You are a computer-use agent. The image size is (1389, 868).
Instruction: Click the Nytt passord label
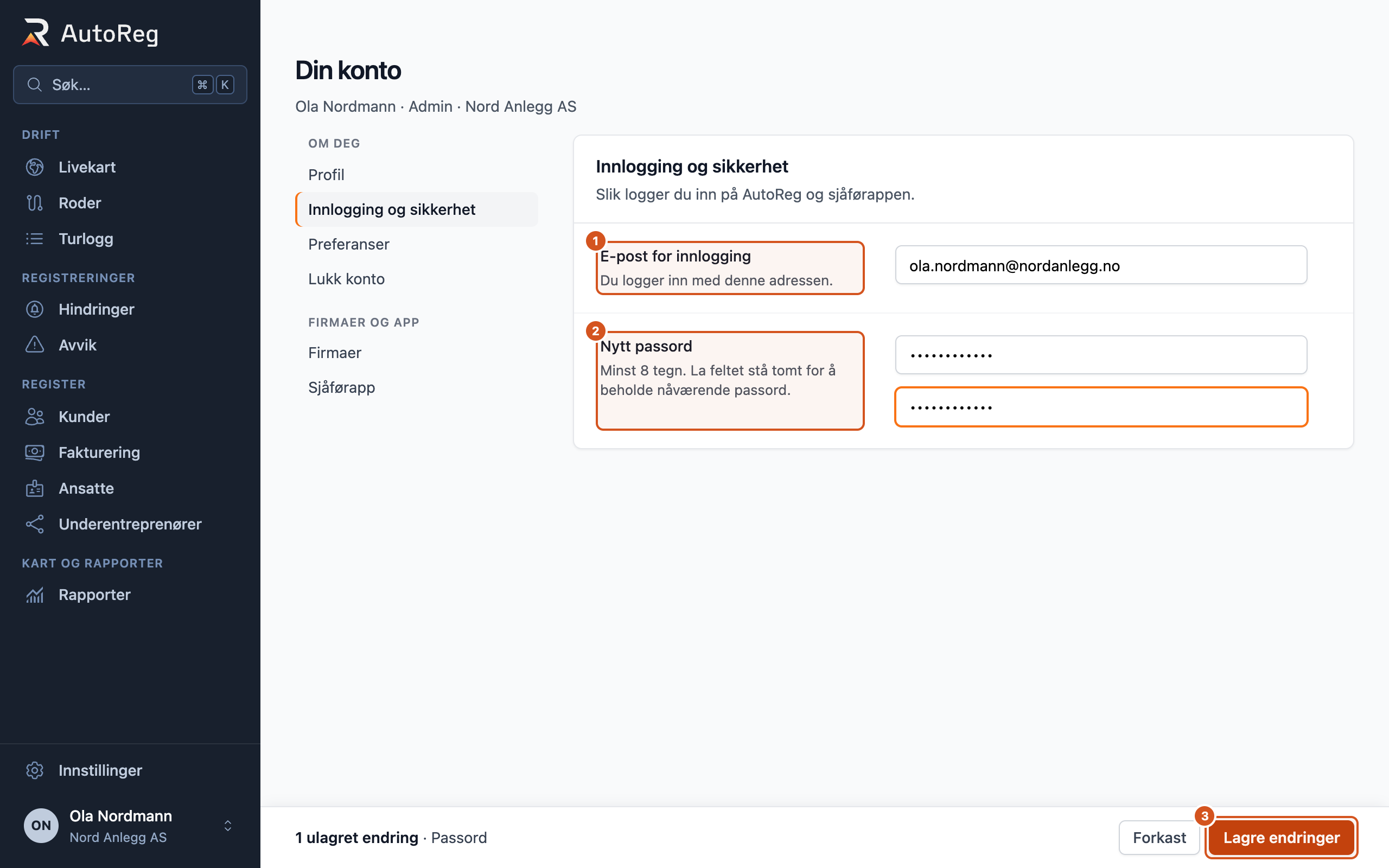click(646, 346)
